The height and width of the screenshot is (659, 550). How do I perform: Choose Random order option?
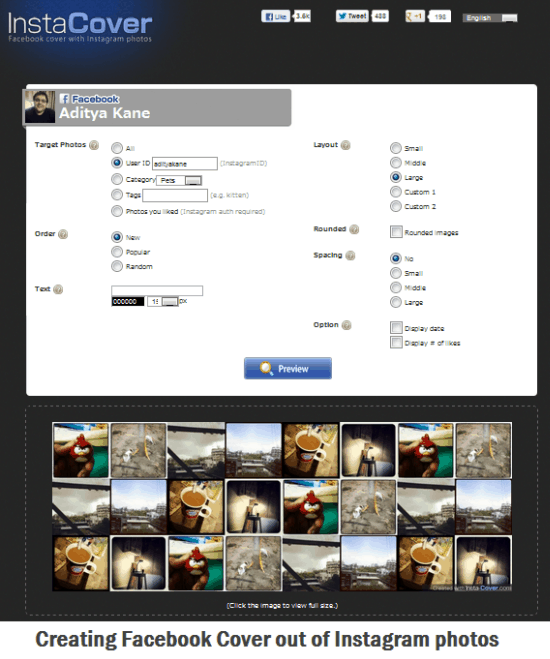click(117, 266)
